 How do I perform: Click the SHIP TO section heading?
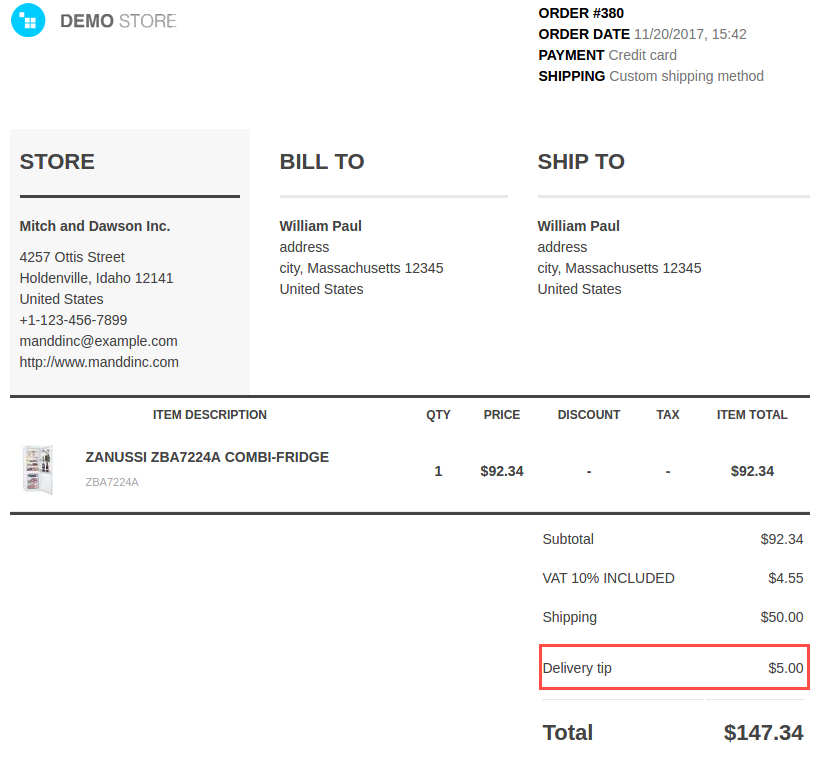point(581,162)
